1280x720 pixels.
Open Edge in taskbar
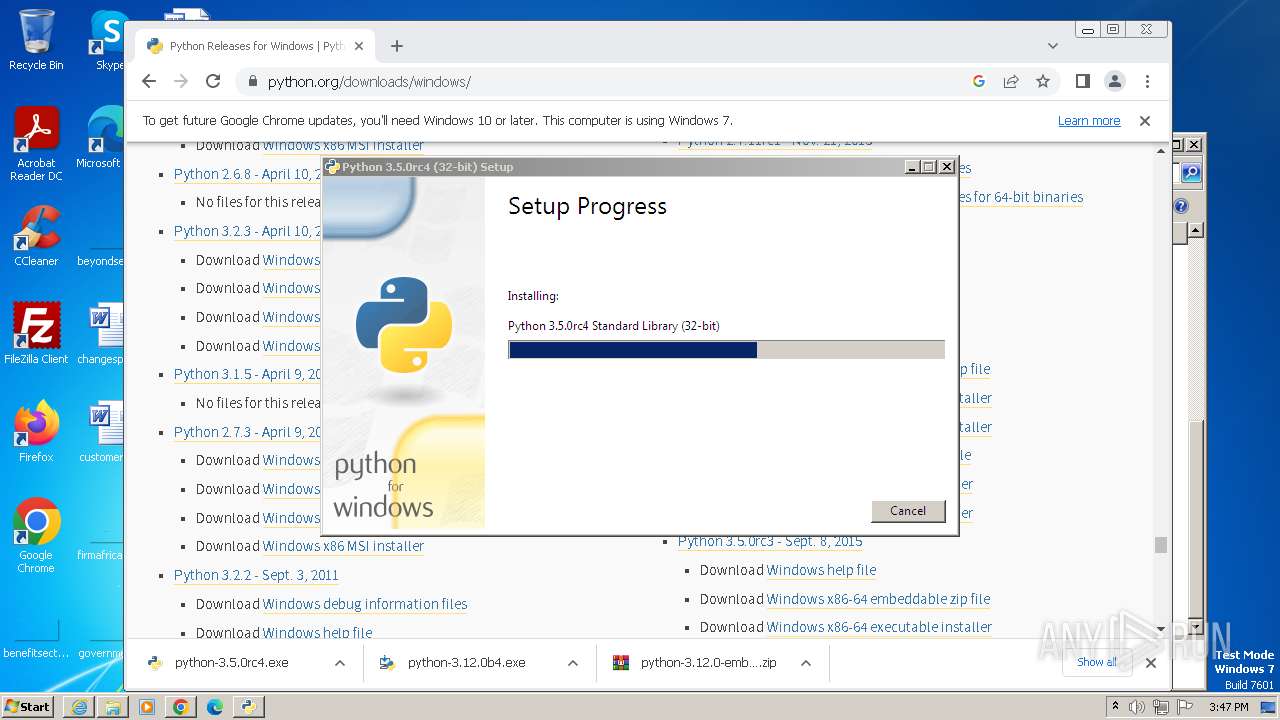[215, 707]
